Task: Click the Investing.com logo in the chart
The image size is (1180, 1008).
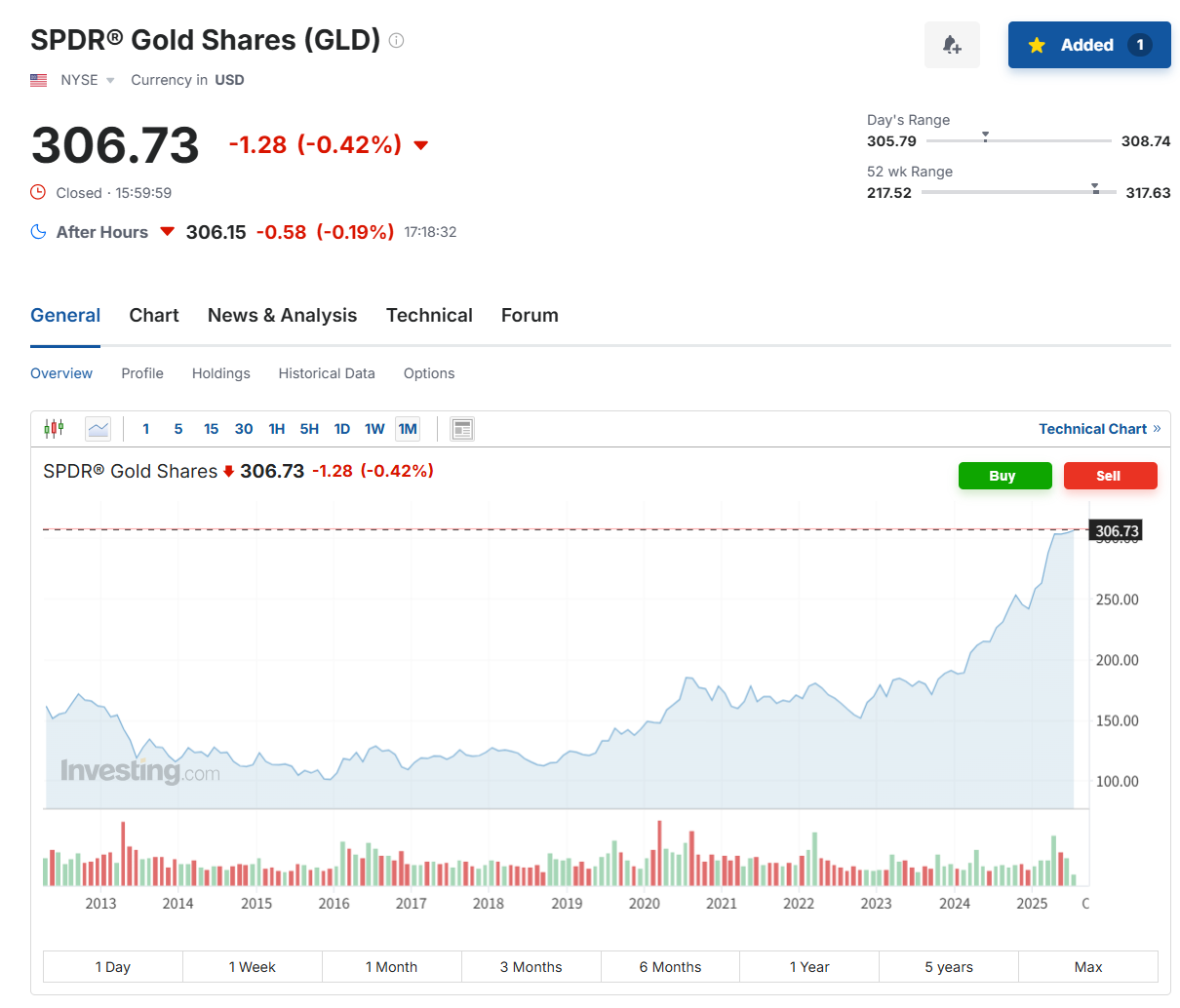Action: pos(140,771)
